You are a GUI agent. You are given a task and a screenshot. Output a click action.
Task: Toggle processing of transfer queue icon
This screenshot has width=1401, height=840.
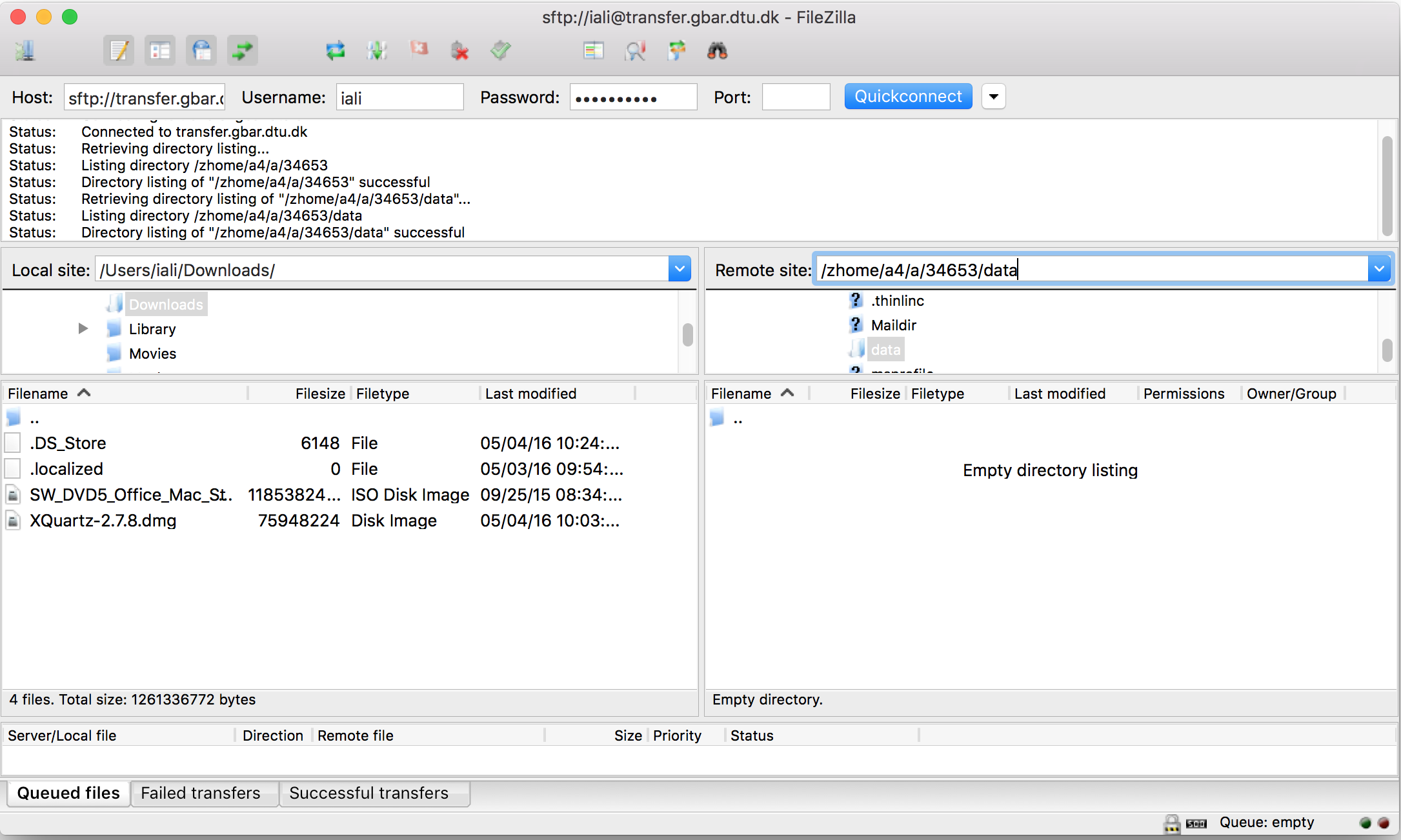pos(377,50)
